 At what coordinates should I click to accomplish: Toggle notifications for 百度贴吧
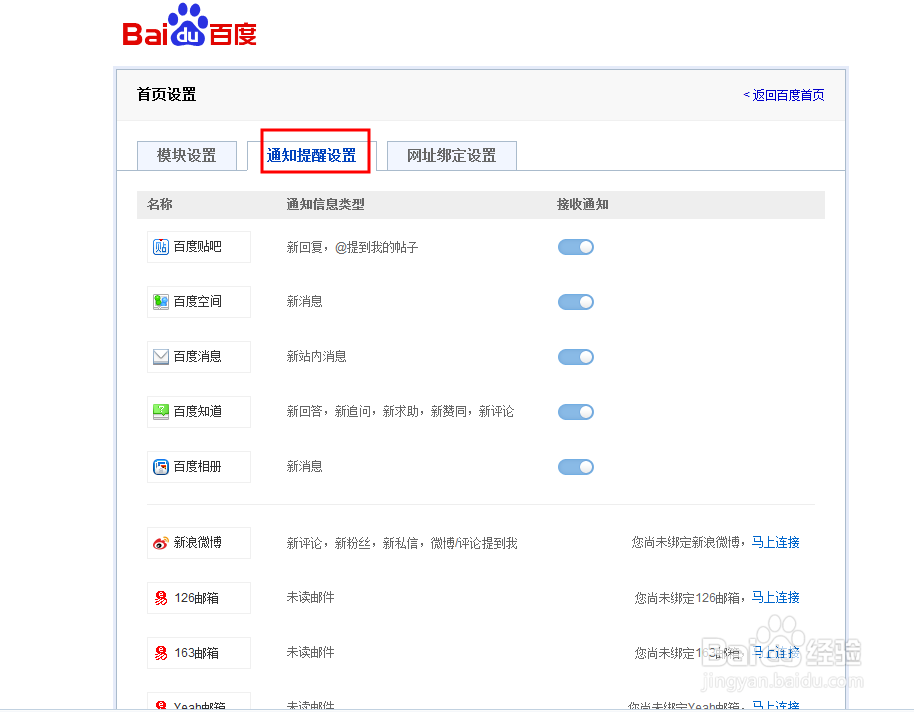[576, 247]
